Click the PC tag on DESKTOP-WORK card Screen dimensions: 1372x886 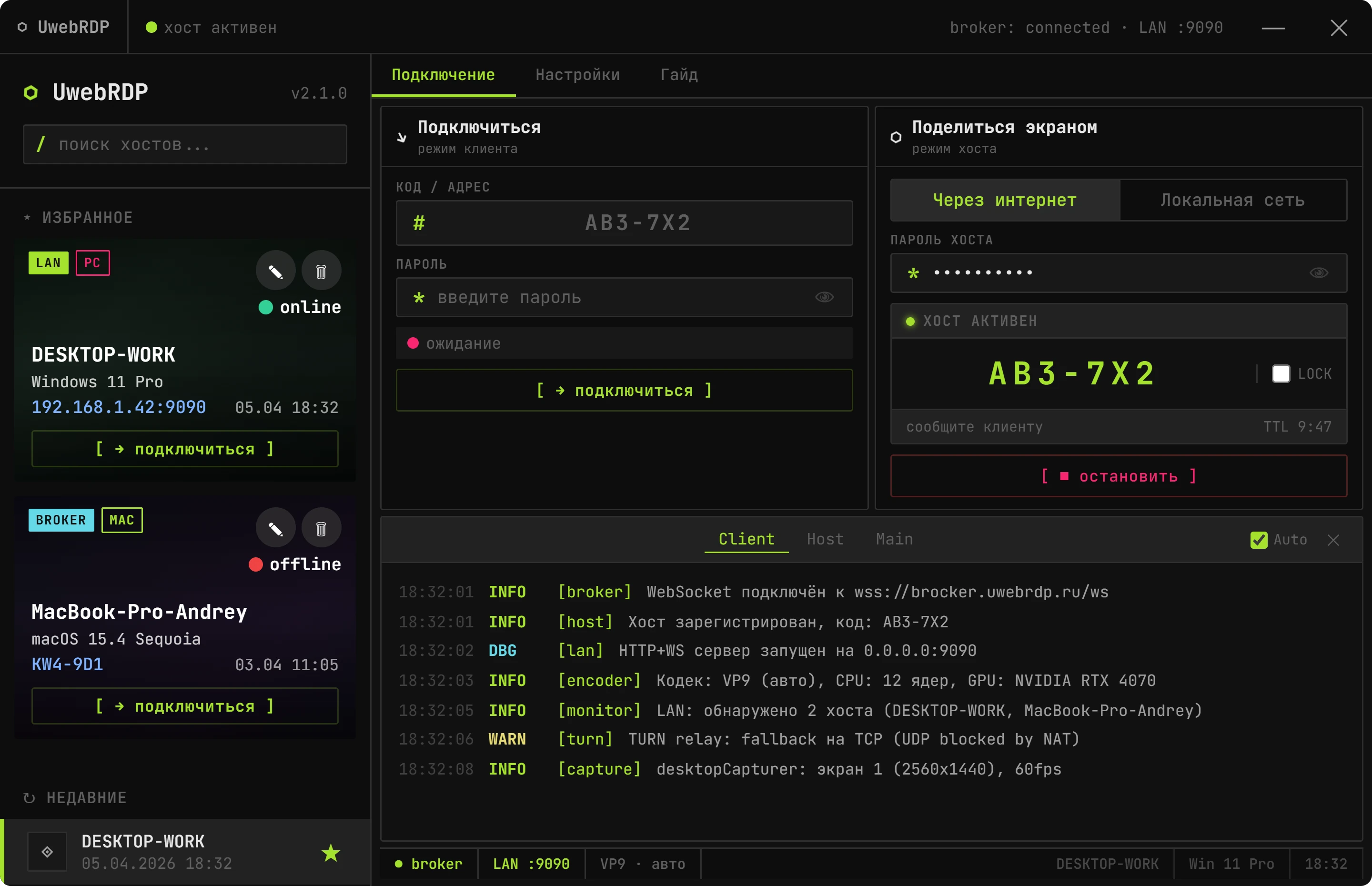tap(92, 263)
